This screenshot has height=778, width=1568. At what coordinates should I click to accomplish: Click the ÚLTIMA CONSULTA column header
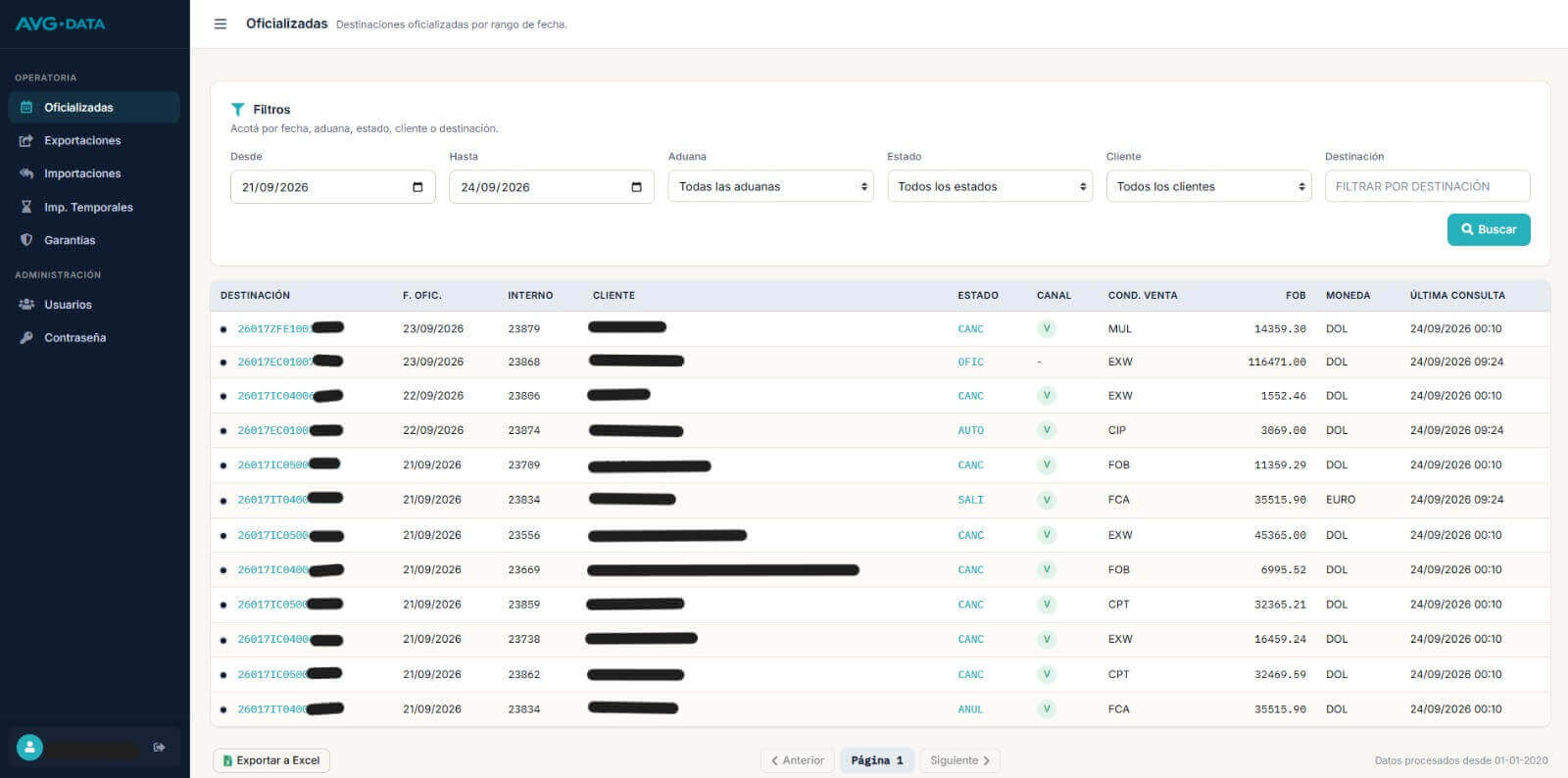(x=1457, y=295)
